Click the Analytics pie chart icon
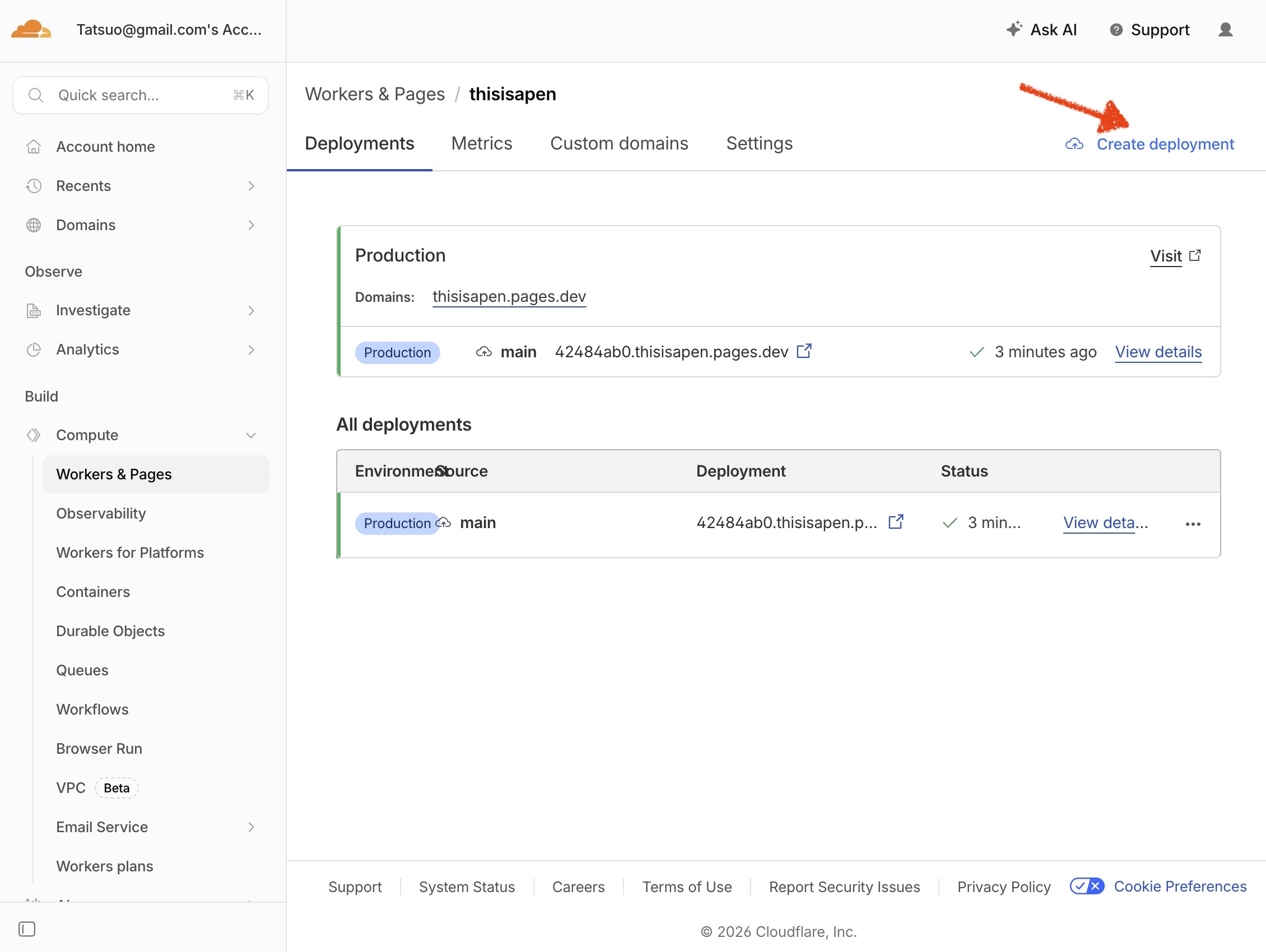The height and width of the screenshot is (952, 1266). (x=34, y=349)
